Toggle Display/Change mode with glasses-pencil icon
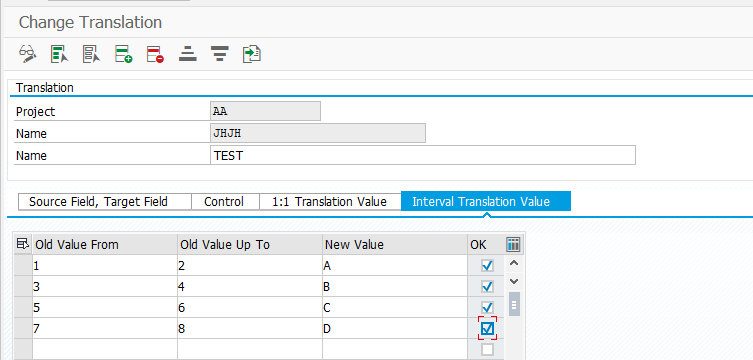 tap(28, 53)
